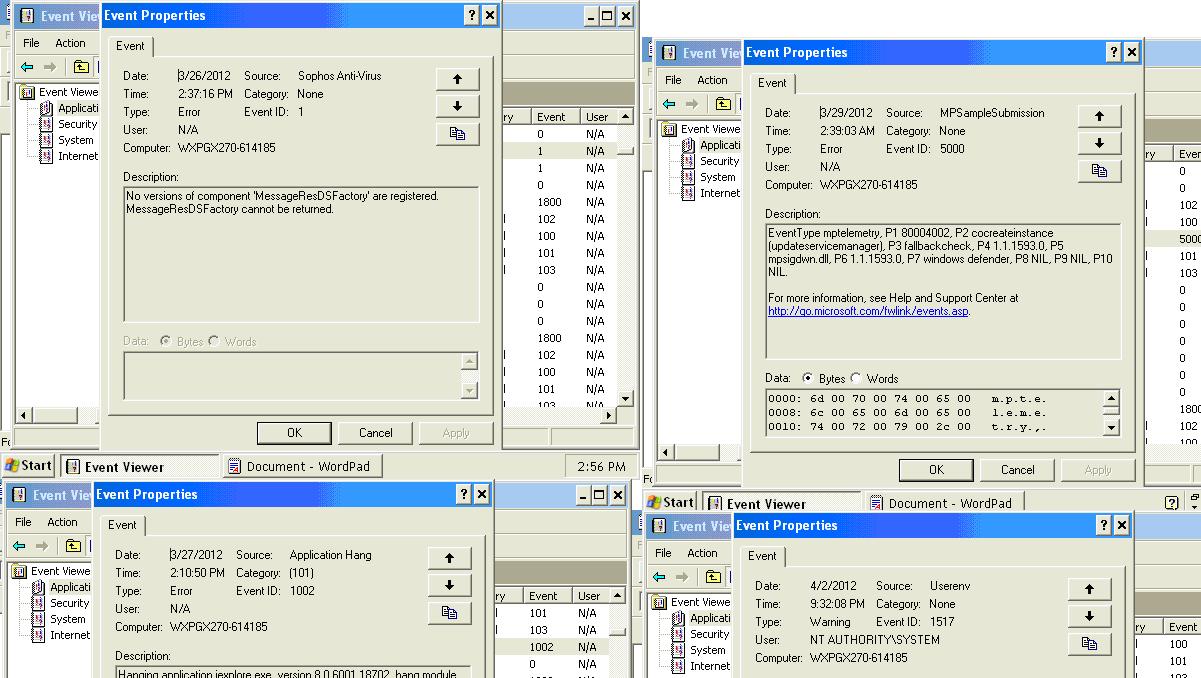Select Security log behind MPSampleSubmission dialog
The image size is (1201, 678).
click(719, 161)
